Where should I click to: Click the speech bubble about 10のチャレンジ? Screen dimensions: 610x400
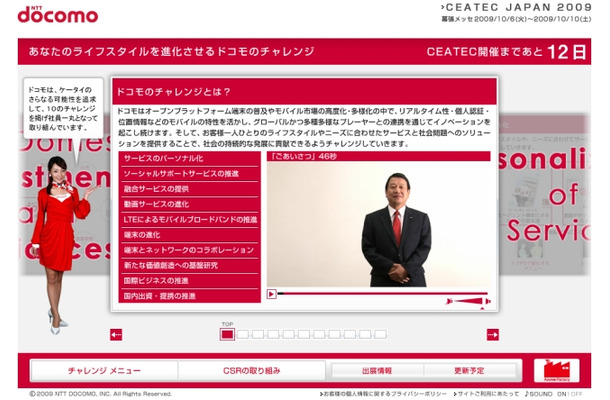tap(63, 109)
